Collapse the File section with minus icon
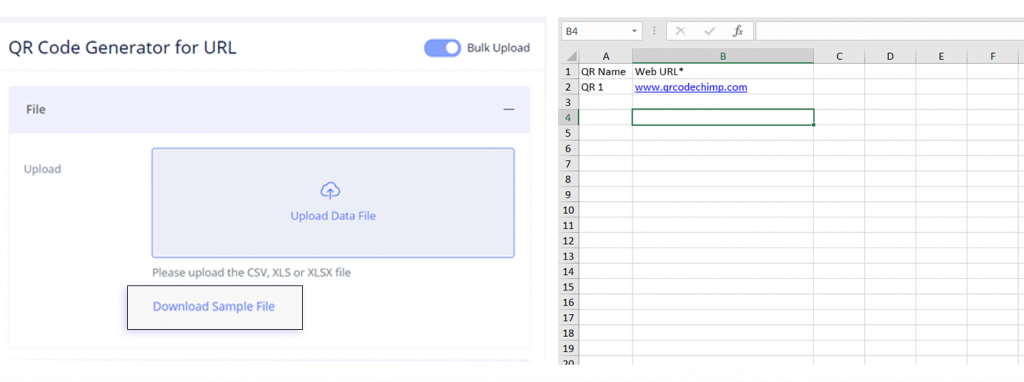 (x=509, y=110)
